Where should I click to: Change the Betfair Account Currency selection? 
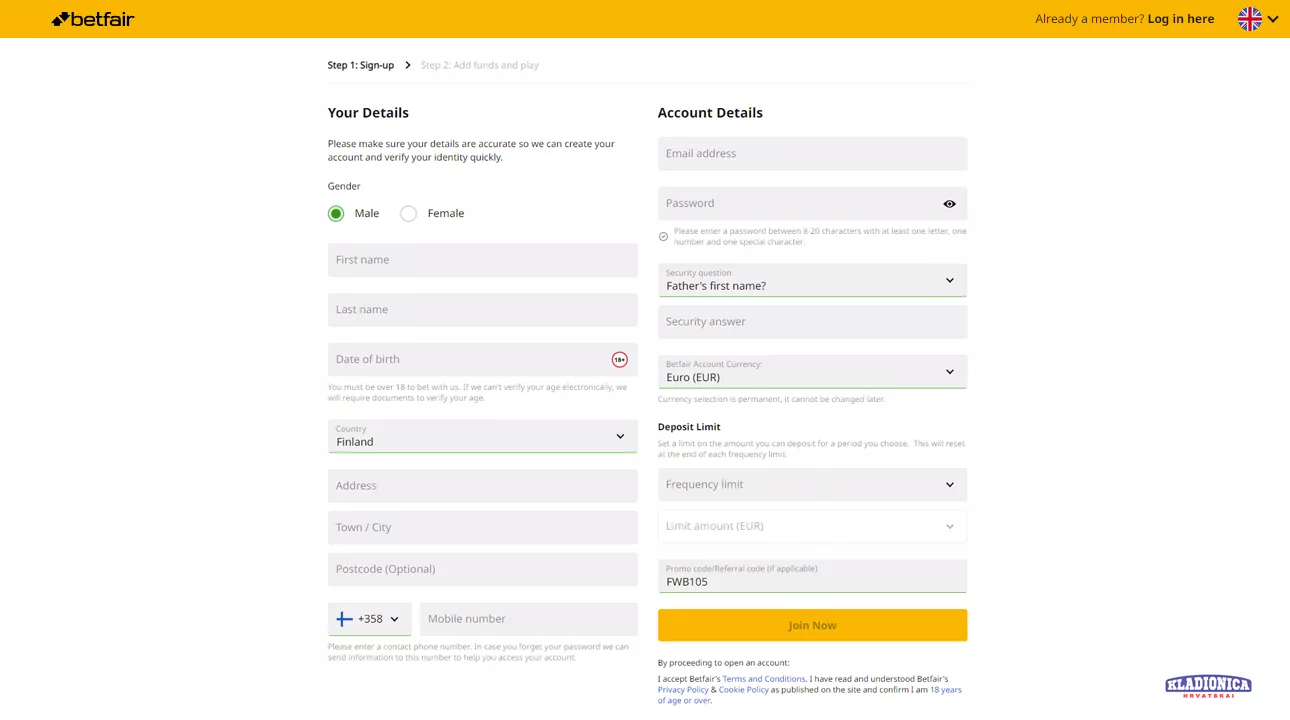coord(811,372)
